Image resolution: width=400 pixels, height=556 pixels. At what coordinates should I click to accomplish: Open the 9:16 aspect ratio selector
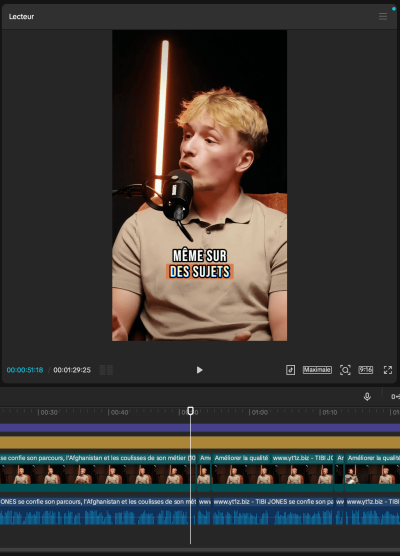point(366,370)
